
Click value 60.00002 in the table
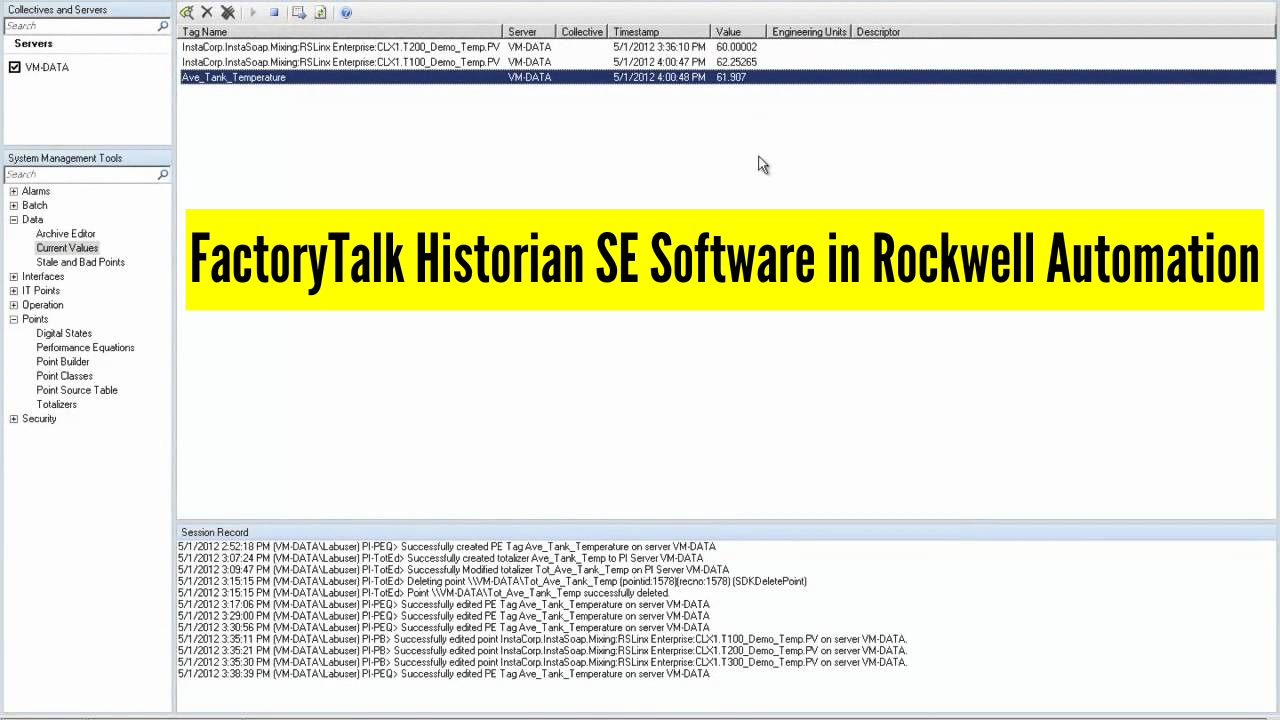coord(736,47)
